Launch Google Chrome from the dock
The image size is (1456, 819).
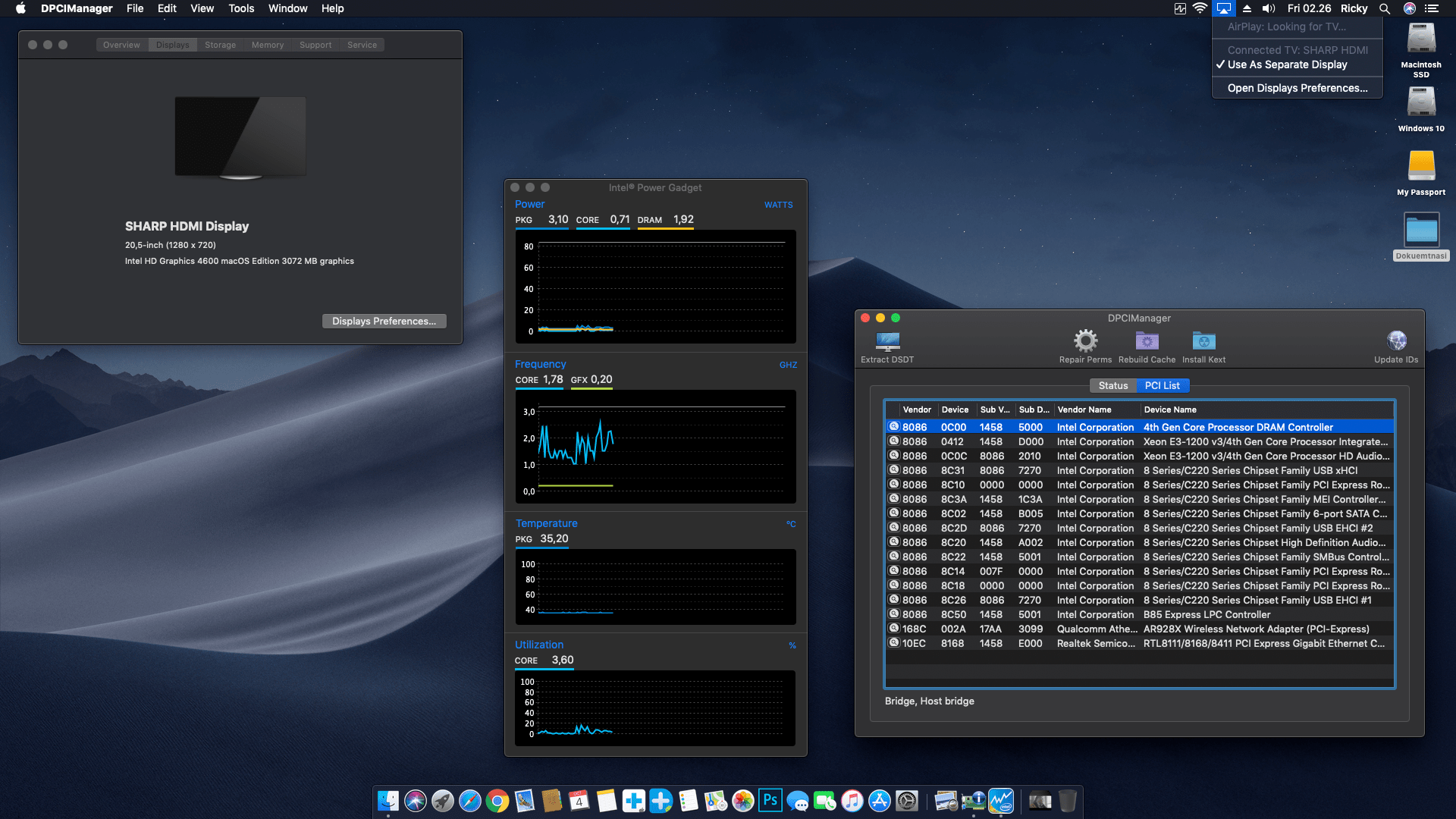coord(497,801)
